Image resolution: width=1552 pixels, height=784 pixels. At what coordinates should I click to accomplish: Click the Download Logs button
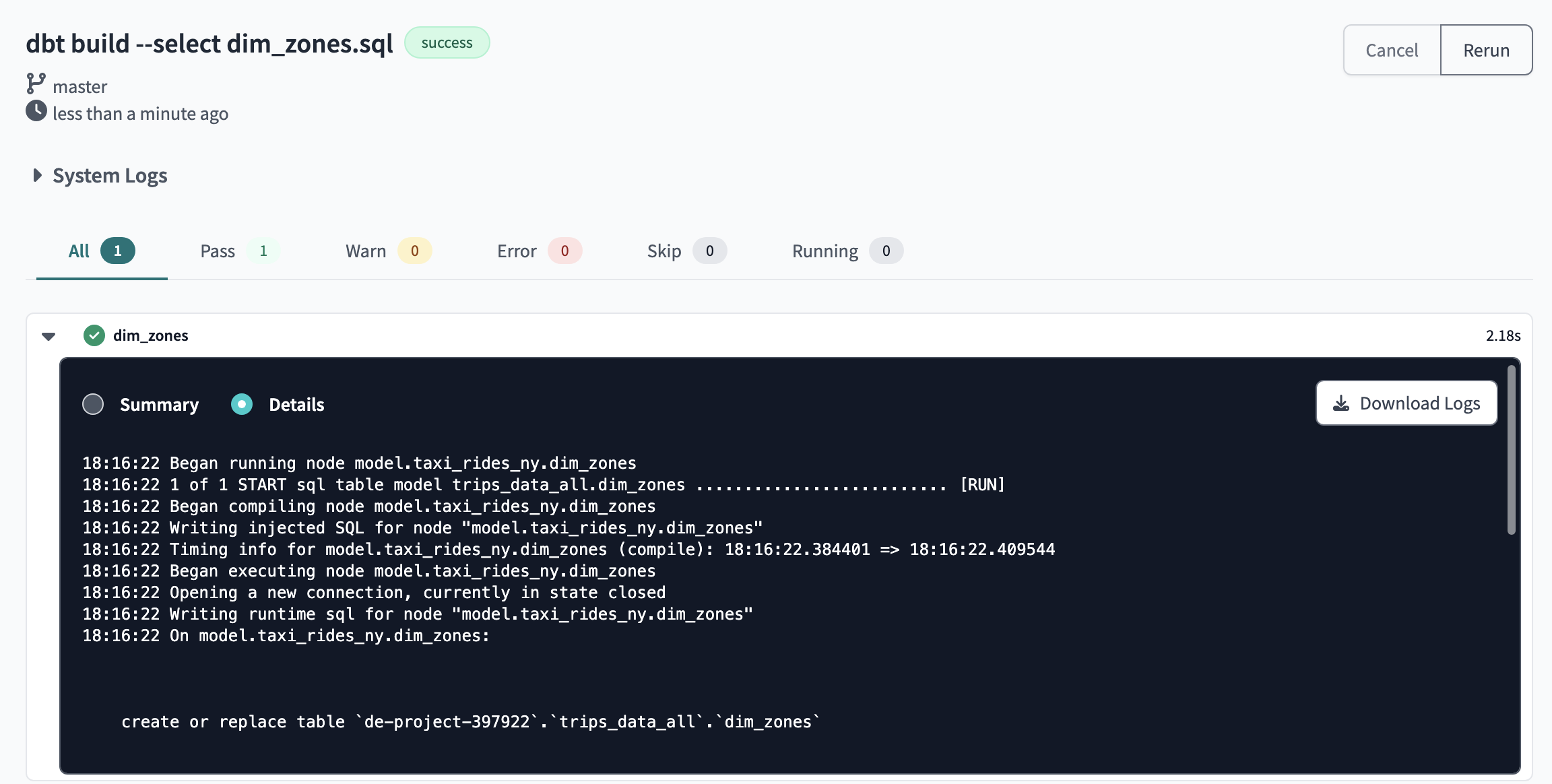click(1406, 403)
